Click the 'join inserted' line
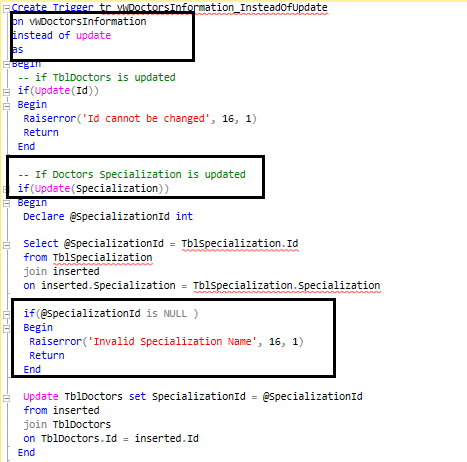This screenshot has width=467, height=462. click(61, 271)
